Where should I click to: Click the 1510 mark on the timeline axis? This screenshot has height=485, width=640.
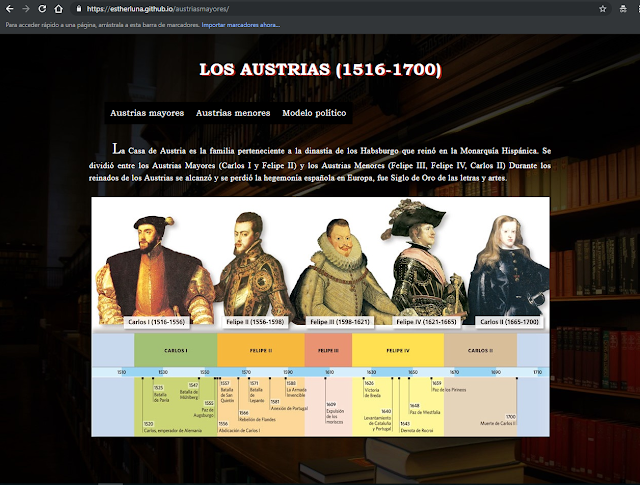tap(122, 372)
